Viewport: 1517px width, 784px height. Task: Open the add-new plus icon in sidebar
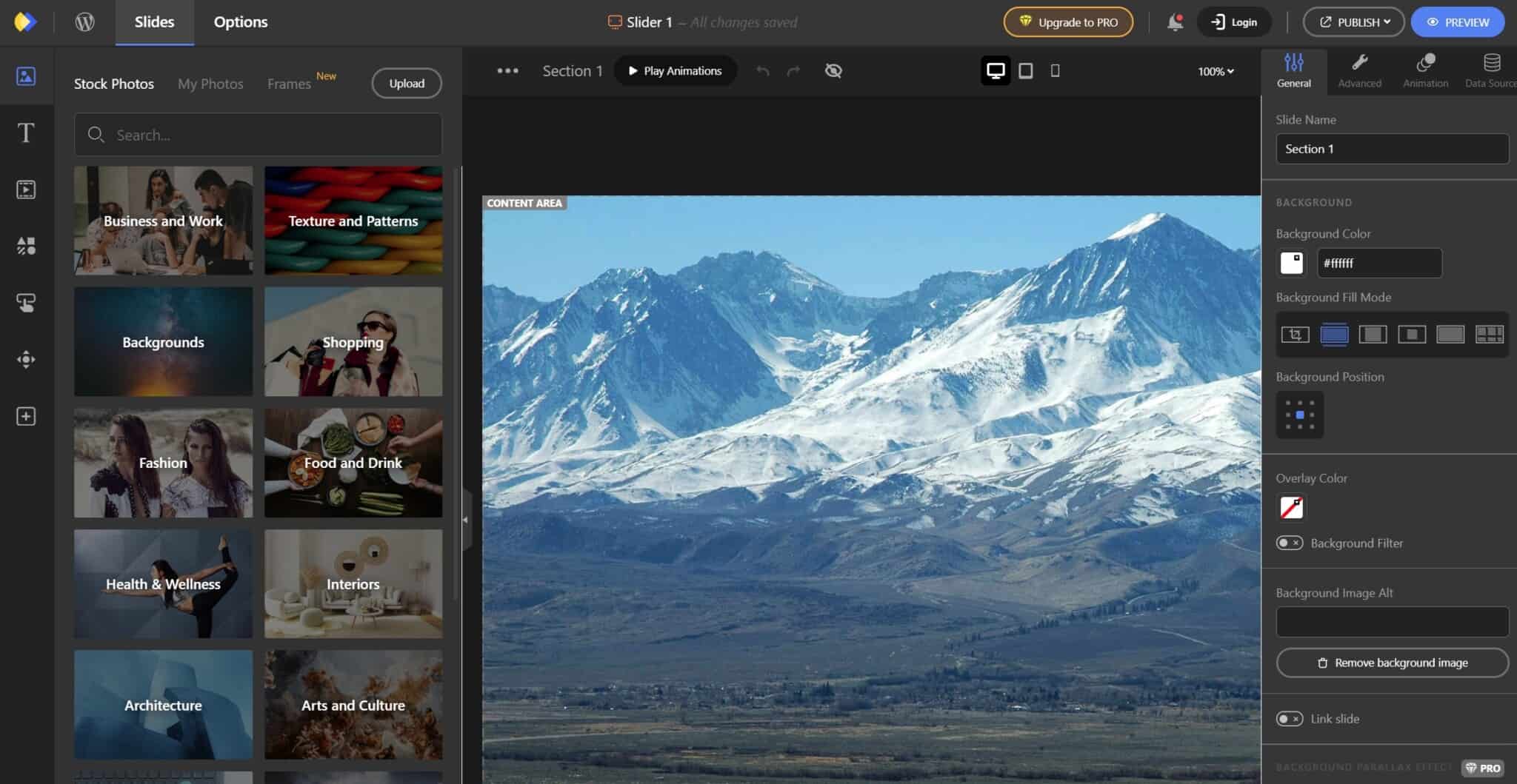pyautogui.click(x=26, y=417)
